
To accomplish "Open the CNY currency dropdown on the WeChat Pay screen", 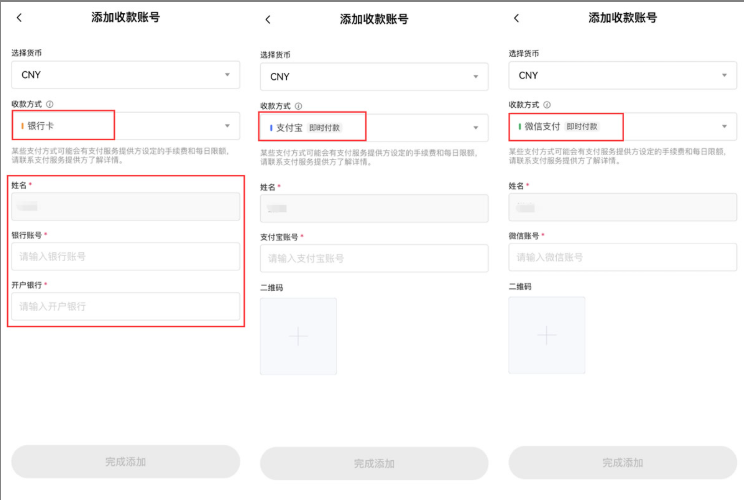I will (x=623, y=76).
